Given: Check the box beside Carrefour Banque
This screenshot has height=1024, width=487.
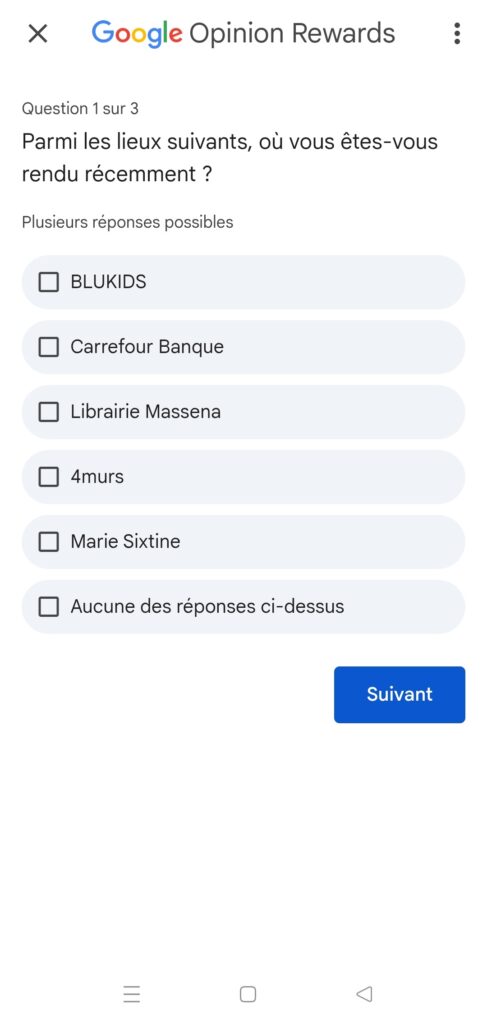Looking at the screenshot, I should pyautogui.click(x=48, y=347).
